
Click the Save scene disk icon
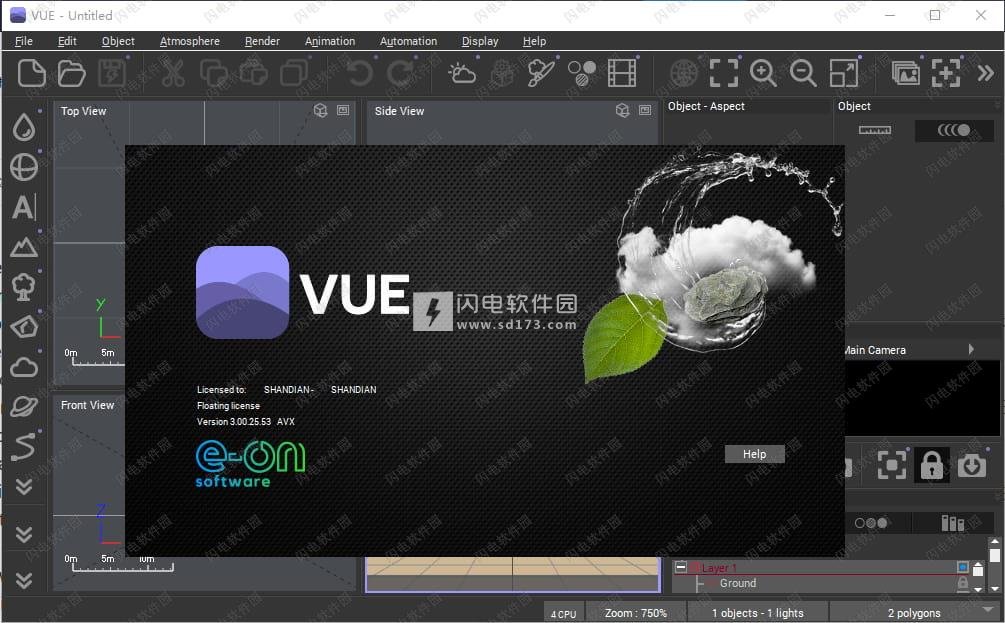tap(112, 73)
